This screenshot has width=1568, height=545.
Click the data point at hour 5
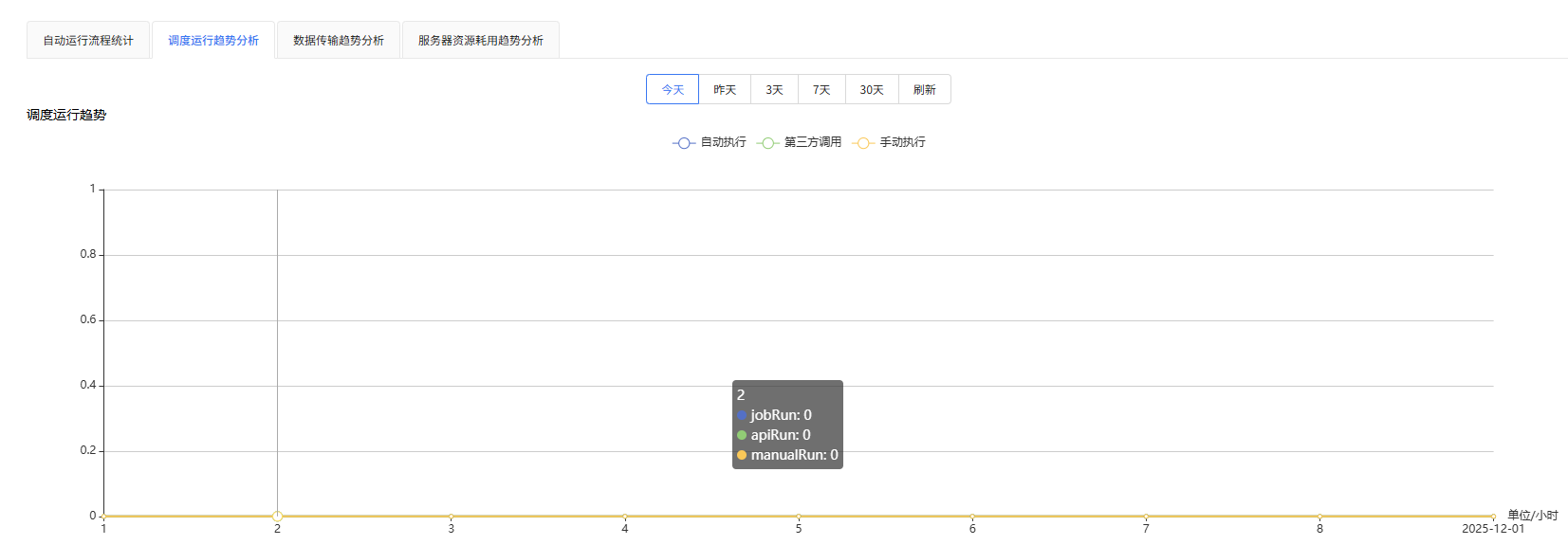point(799,517)
